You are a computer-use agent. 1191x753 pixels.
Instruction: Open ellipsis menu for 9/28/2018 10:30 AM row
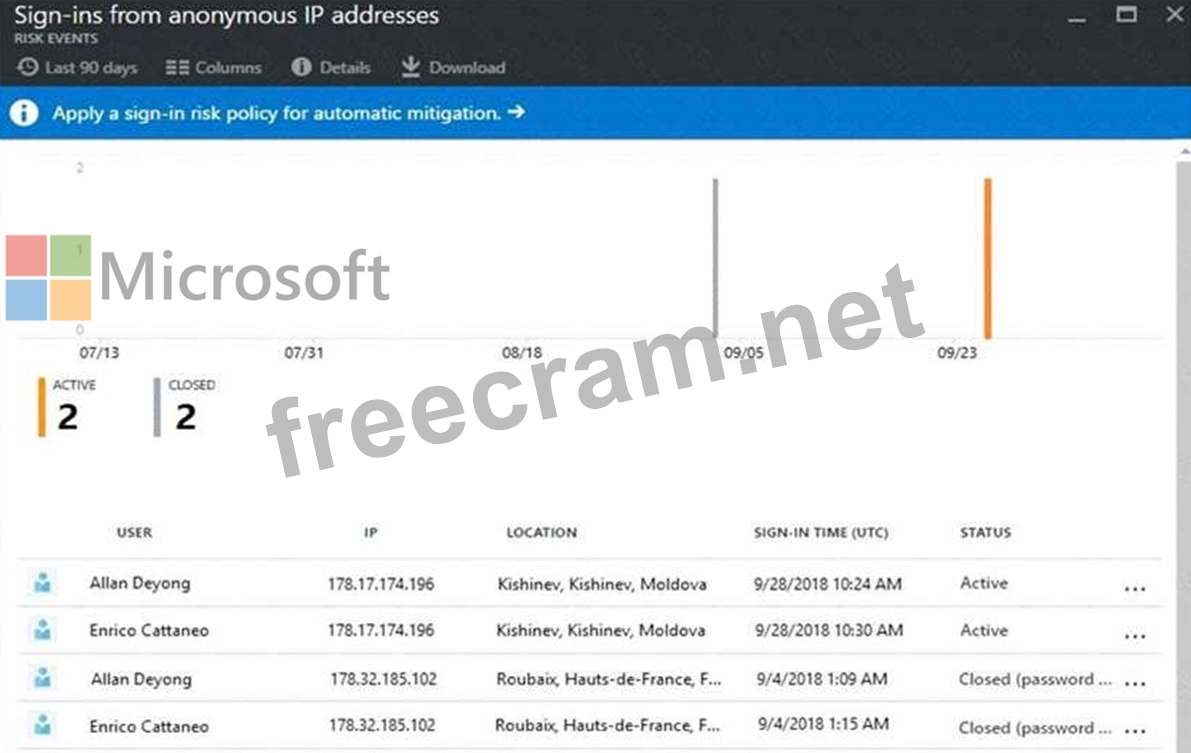1135,636
